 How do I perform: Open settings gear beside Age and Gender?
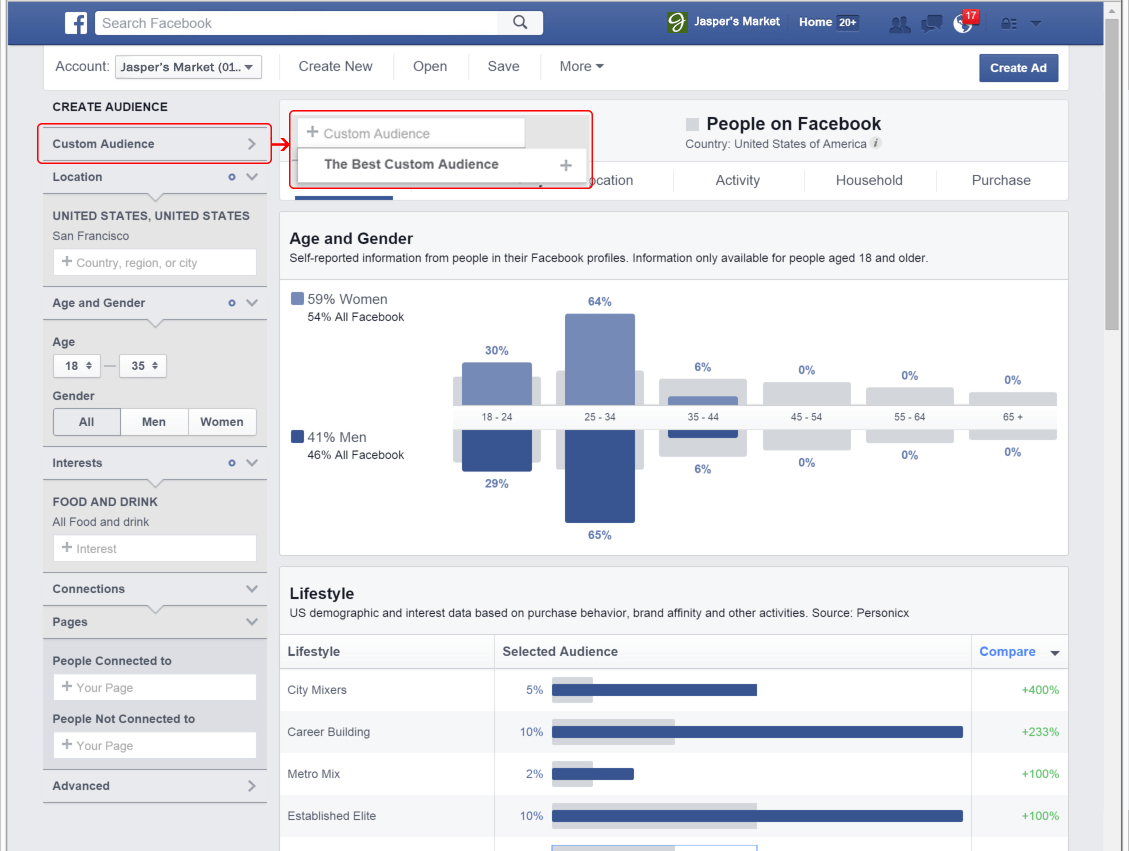coord(231,302)
